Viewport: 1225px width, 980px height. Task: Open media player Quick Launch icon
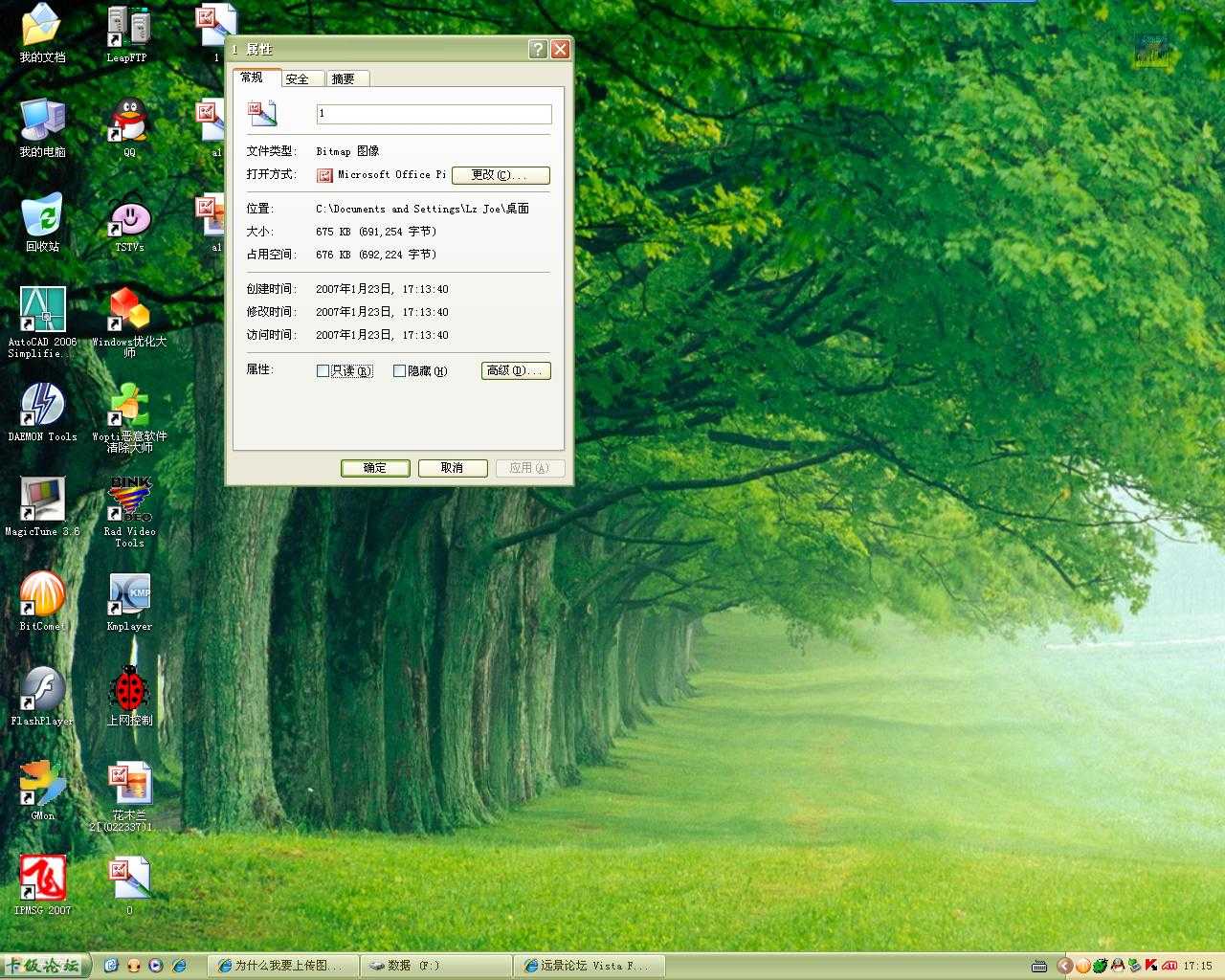pyautogui.click(x=156, y=966)
